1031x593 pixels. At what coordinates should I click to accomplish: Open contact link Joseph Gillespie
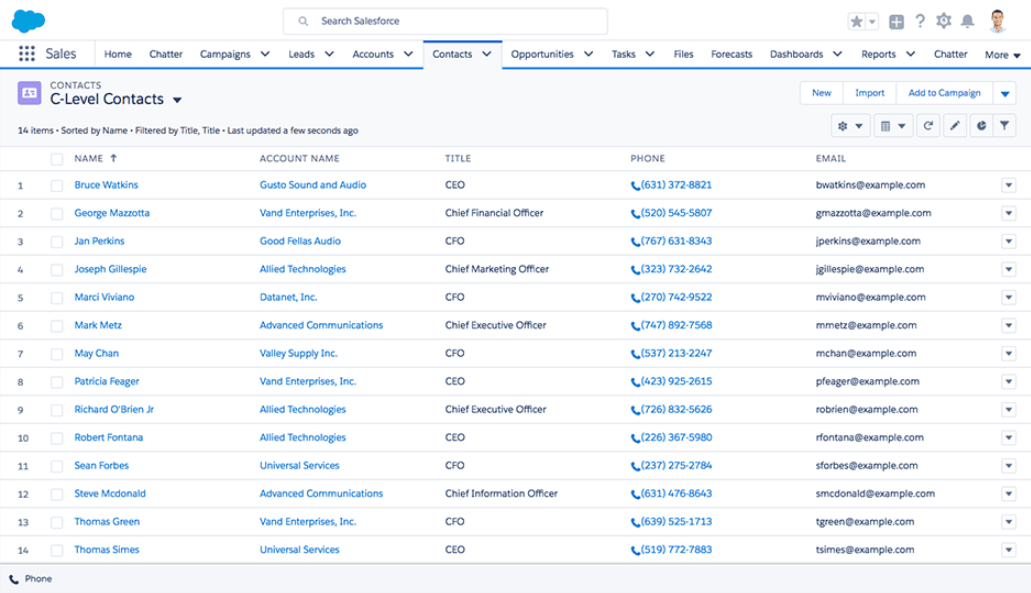[x=110, y=269]
